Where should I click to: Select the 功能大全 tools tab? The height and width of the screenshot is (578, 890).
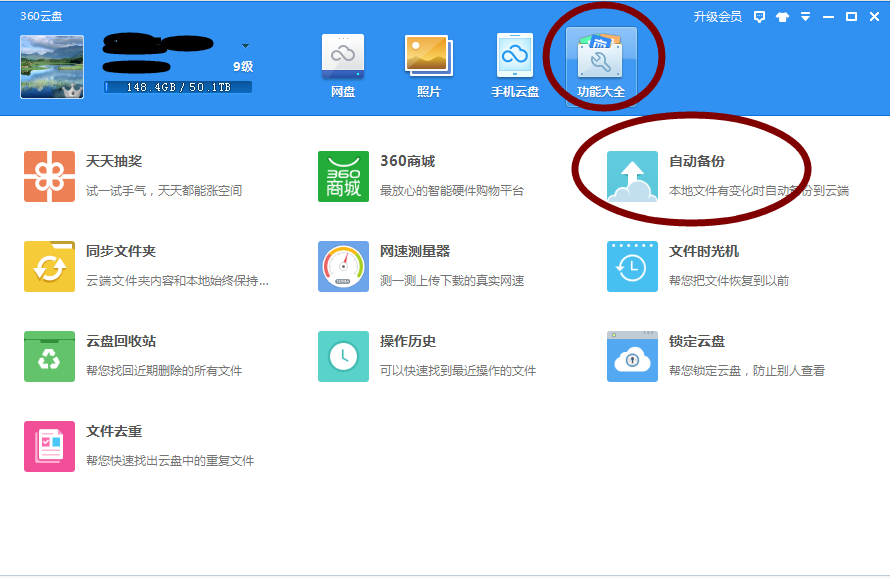coord(601,66)
